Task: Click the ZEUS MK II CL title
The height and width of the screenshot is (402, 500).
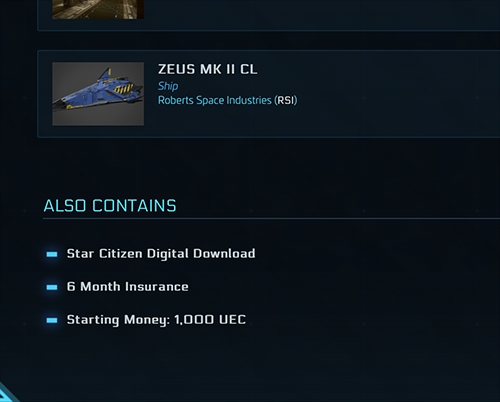Action: 207,69
